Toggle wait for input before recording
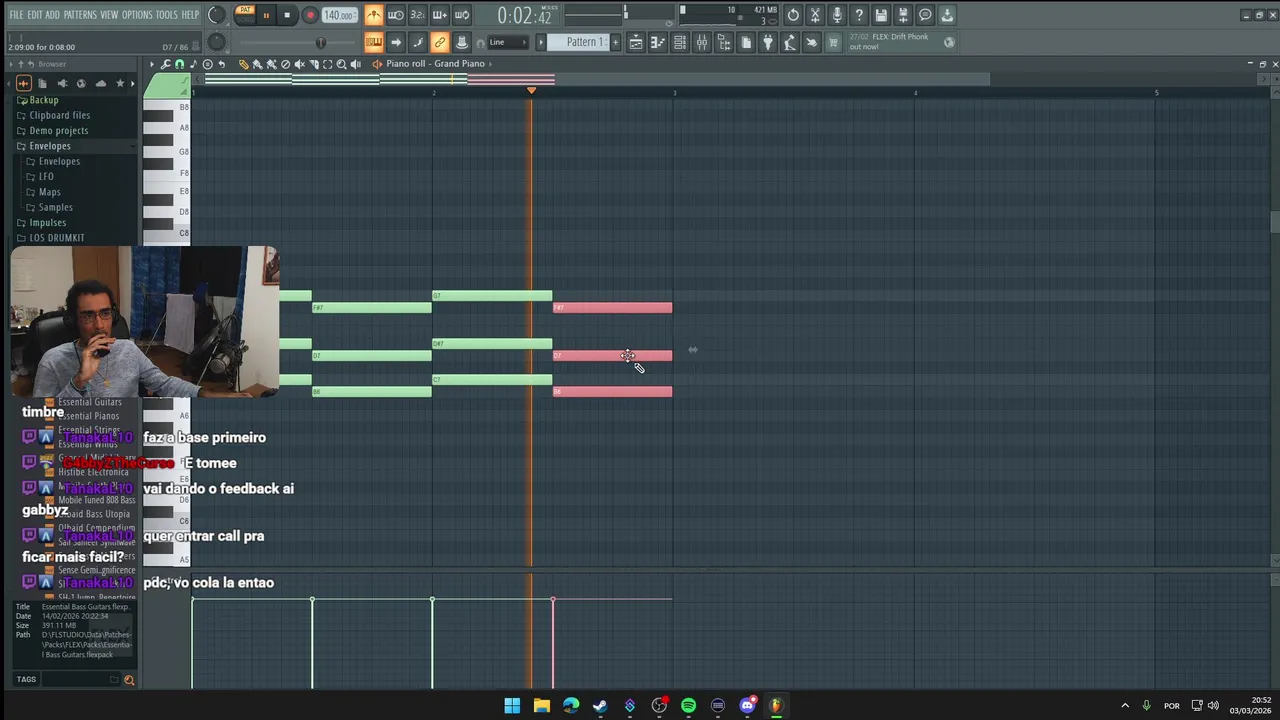Viewport: 1280px width, 720px height. pos(395,15)
